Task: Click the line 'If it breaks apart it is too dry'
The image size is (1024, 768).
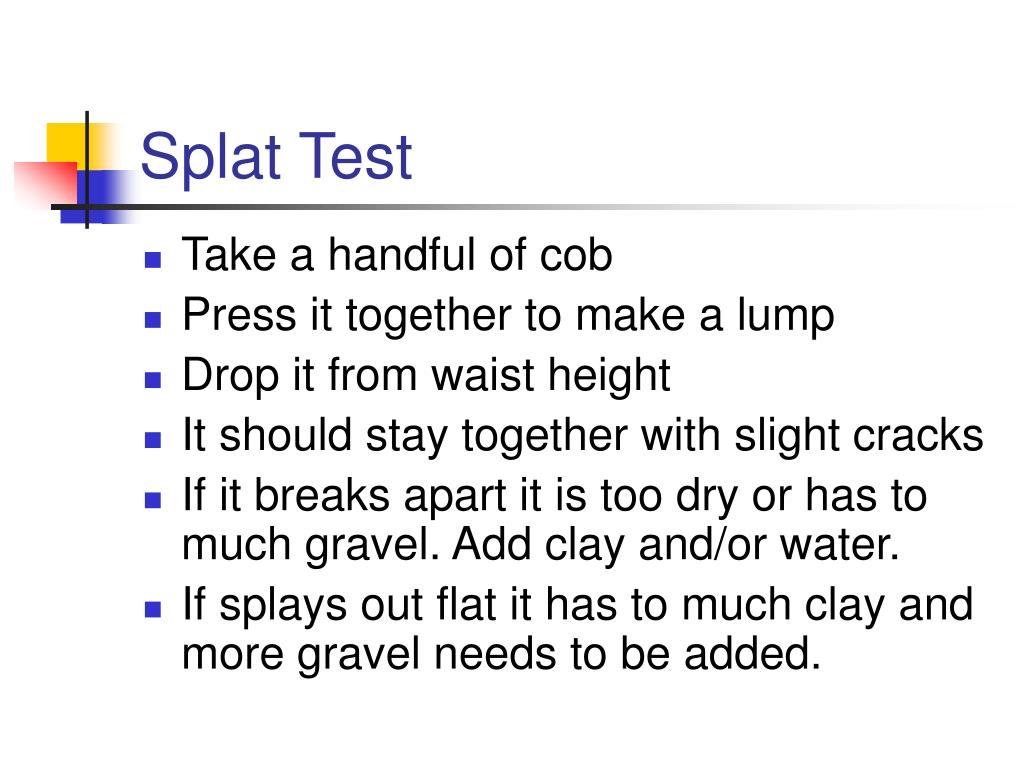Action: 554,496
